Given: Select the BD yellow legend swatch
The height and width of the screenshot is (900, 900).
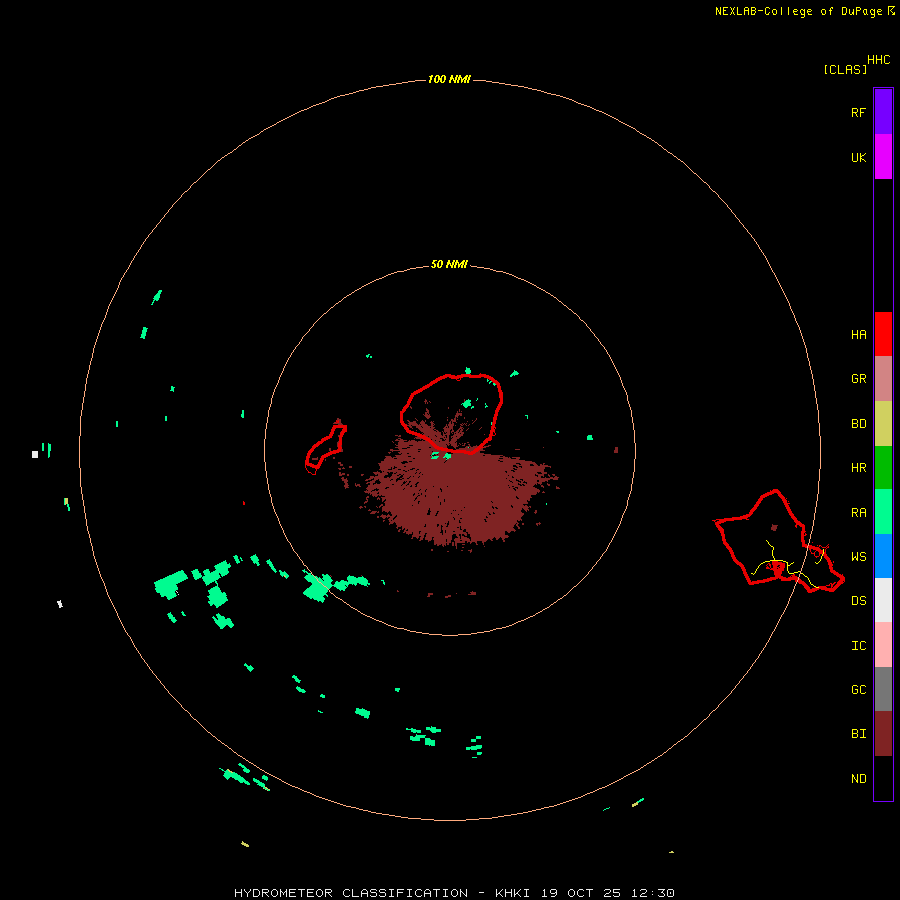Looking at the screenshot, I should coord(883,424).
